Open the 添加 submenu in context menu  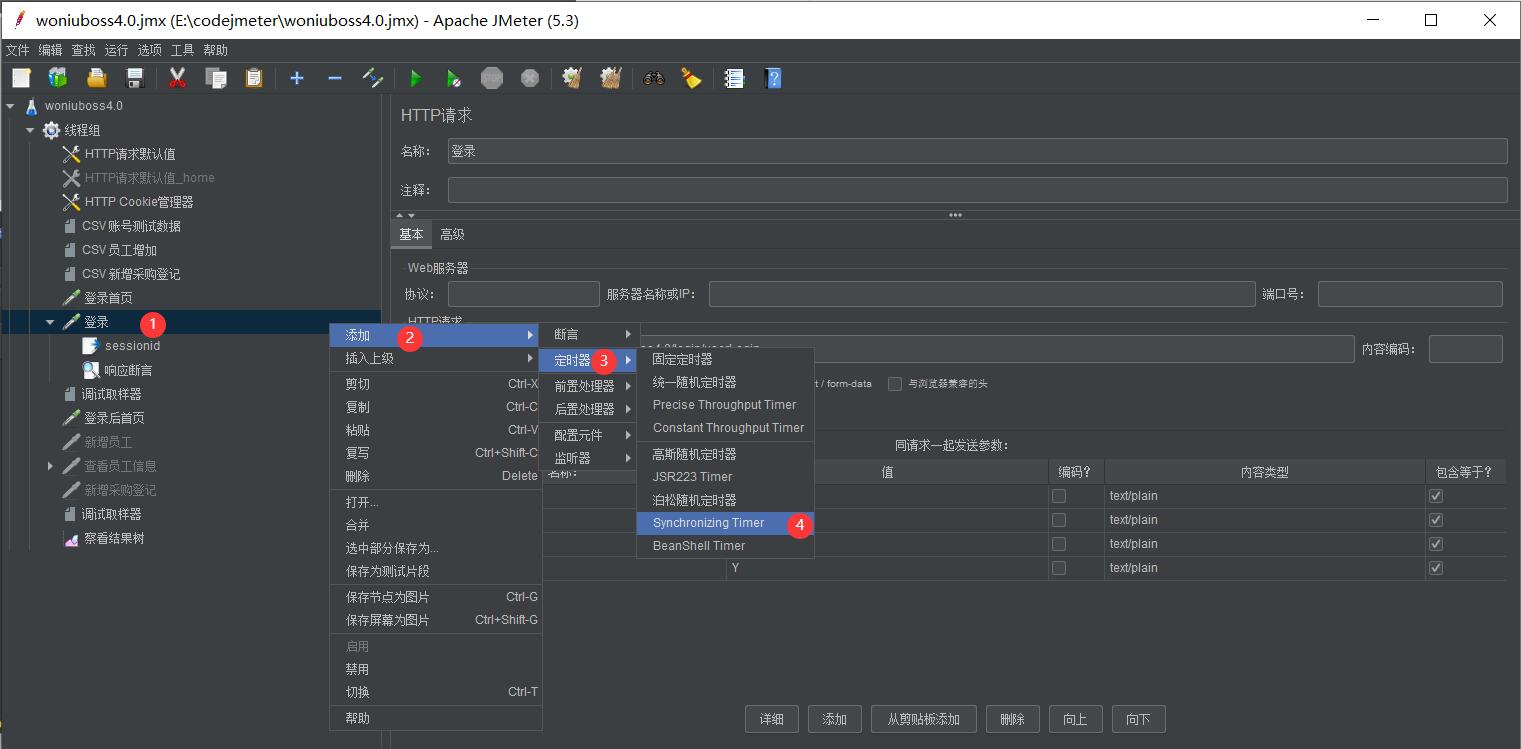[435, 335]
